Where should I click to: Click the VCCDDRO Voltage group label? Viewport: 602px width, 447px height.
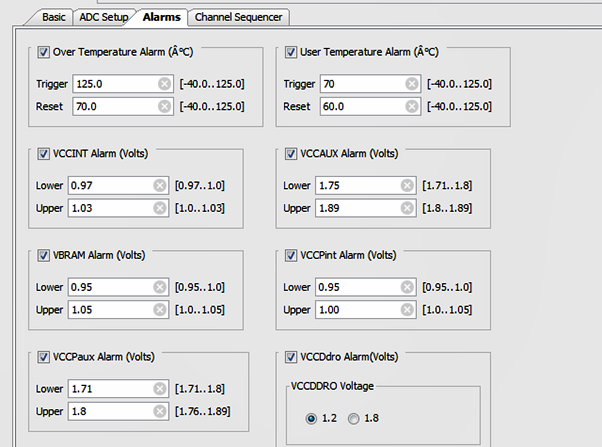coord(332,386)
